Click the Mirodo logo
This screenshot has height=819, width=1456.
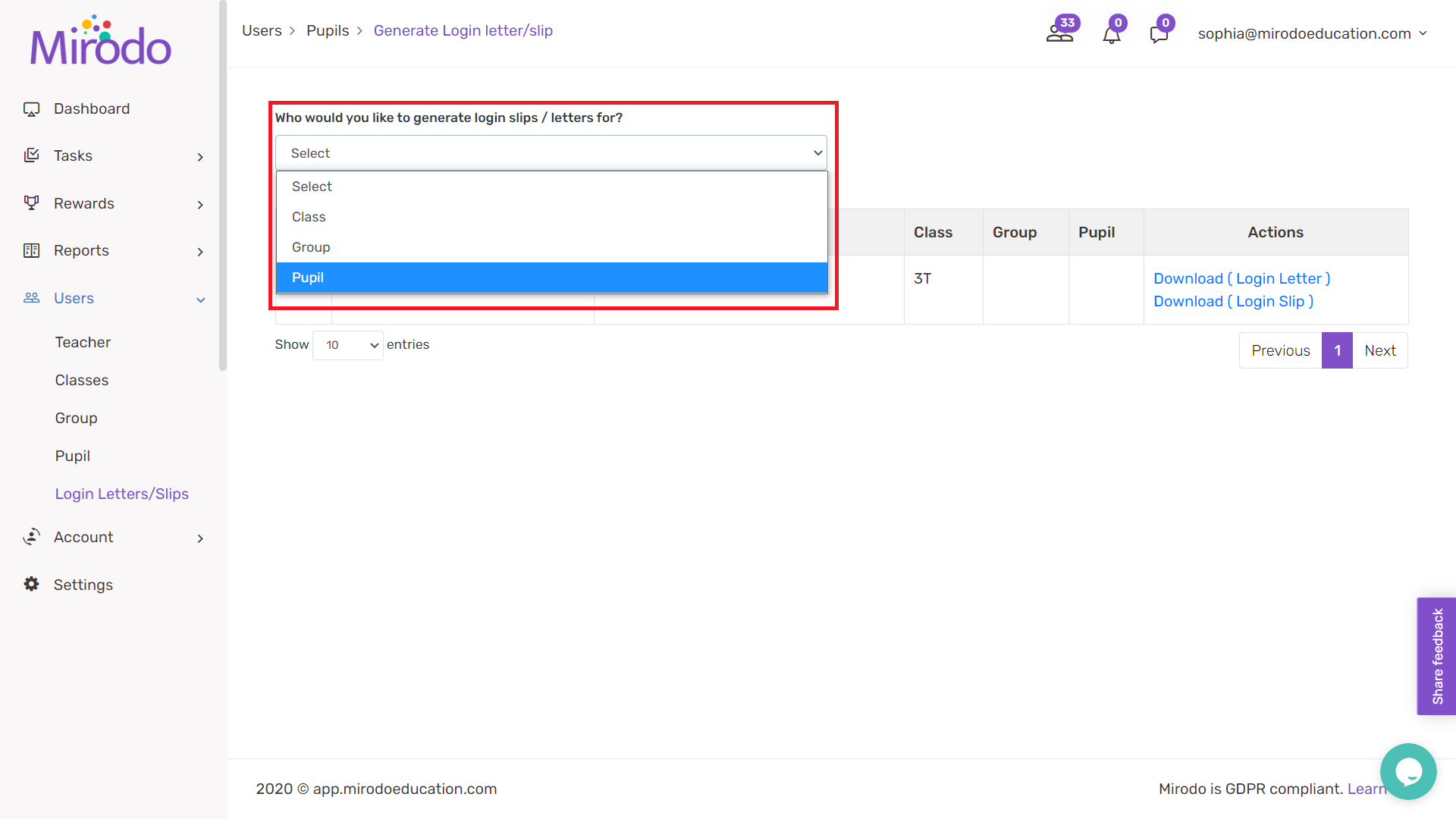(x=101, y=42)
